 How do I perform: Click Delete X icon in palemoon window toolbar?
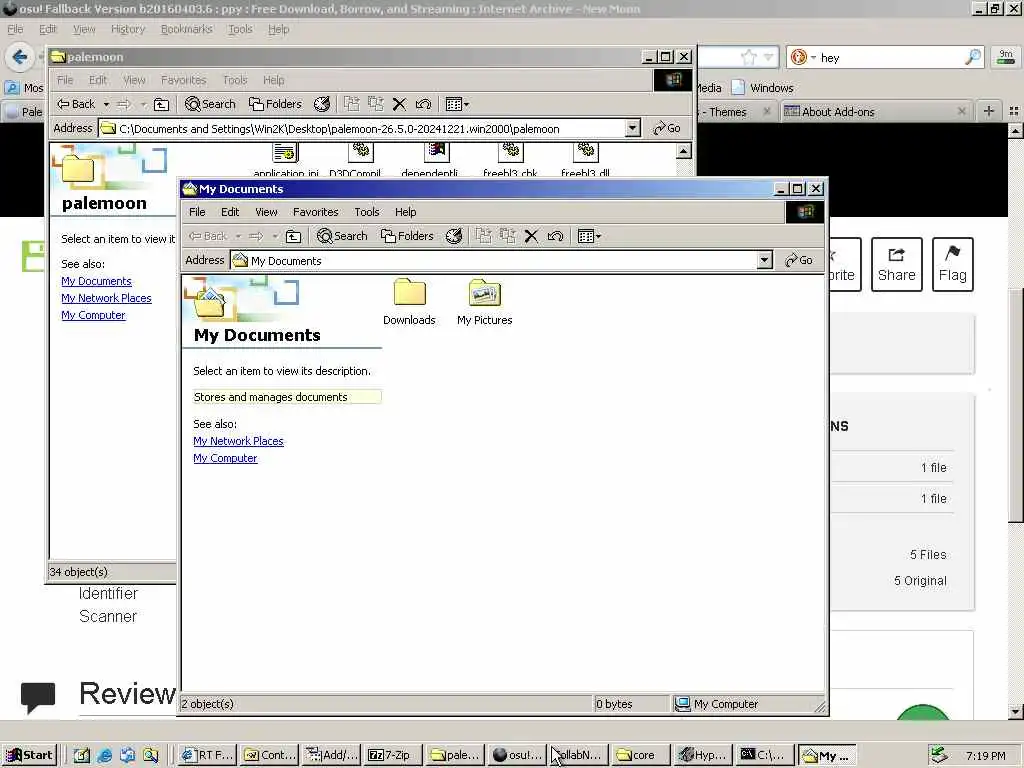tap(399, 104)
